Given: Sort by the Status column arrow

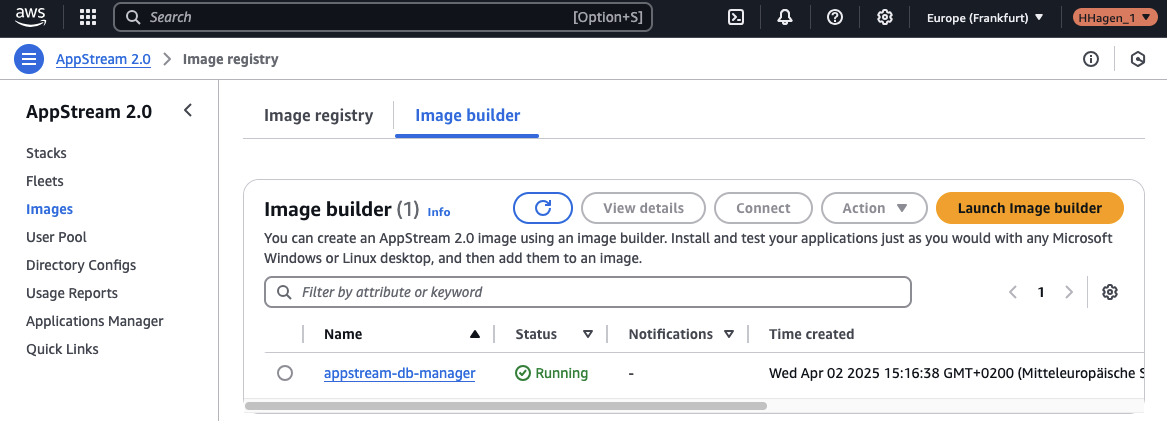Looking at the screenshot, I should [x=588, y=335].
